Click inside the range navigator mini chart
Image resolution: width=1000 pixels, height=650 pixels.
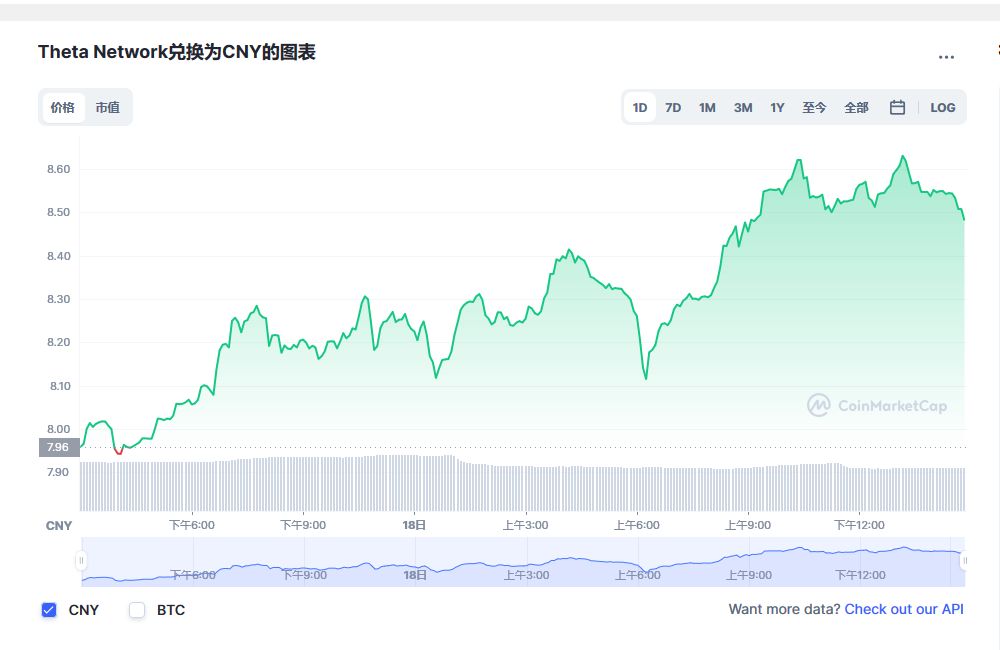(523, 561)
